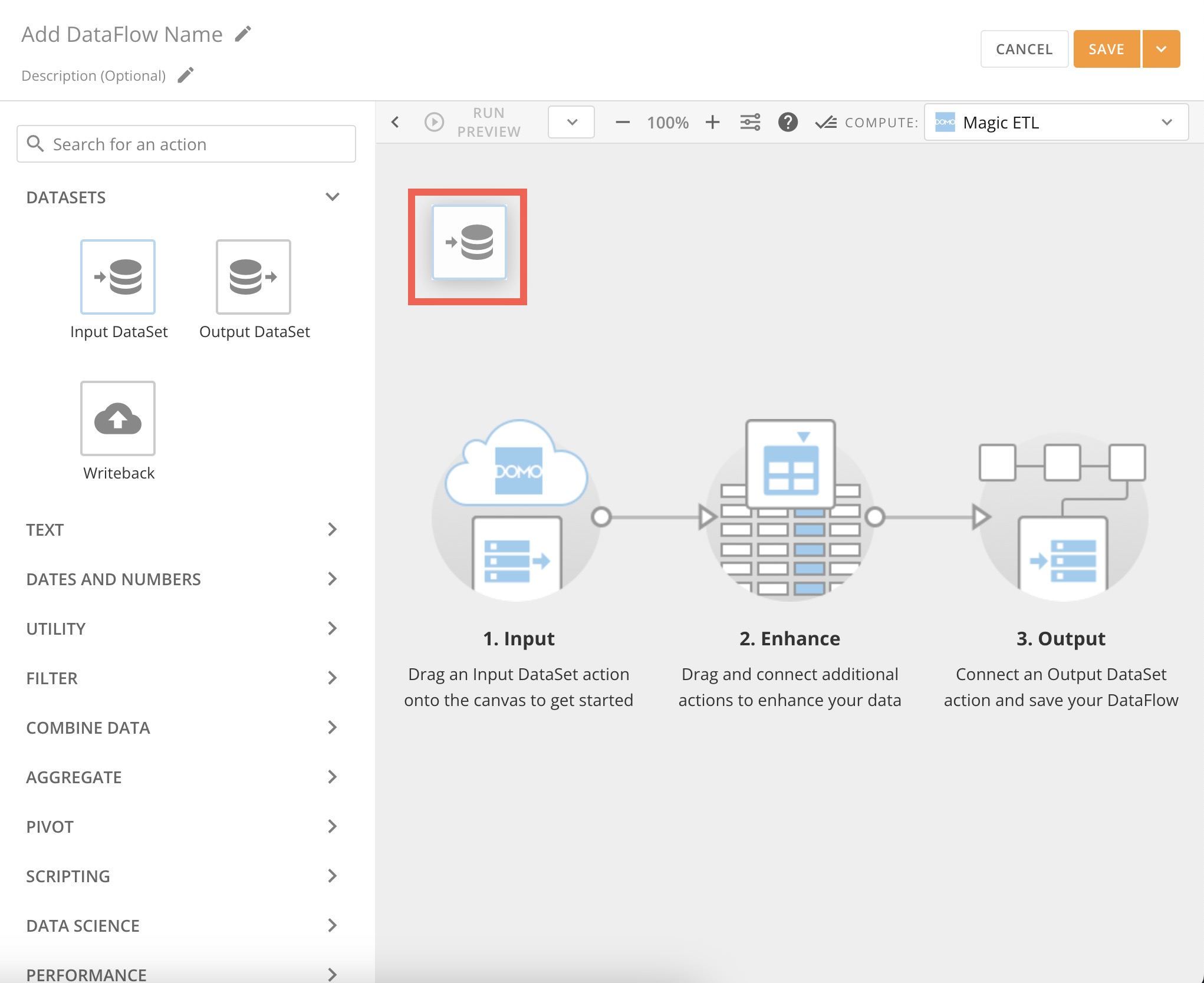Screen dimensions: 1204x983
Task: Click the Run Preview play button
Action: 435,122
